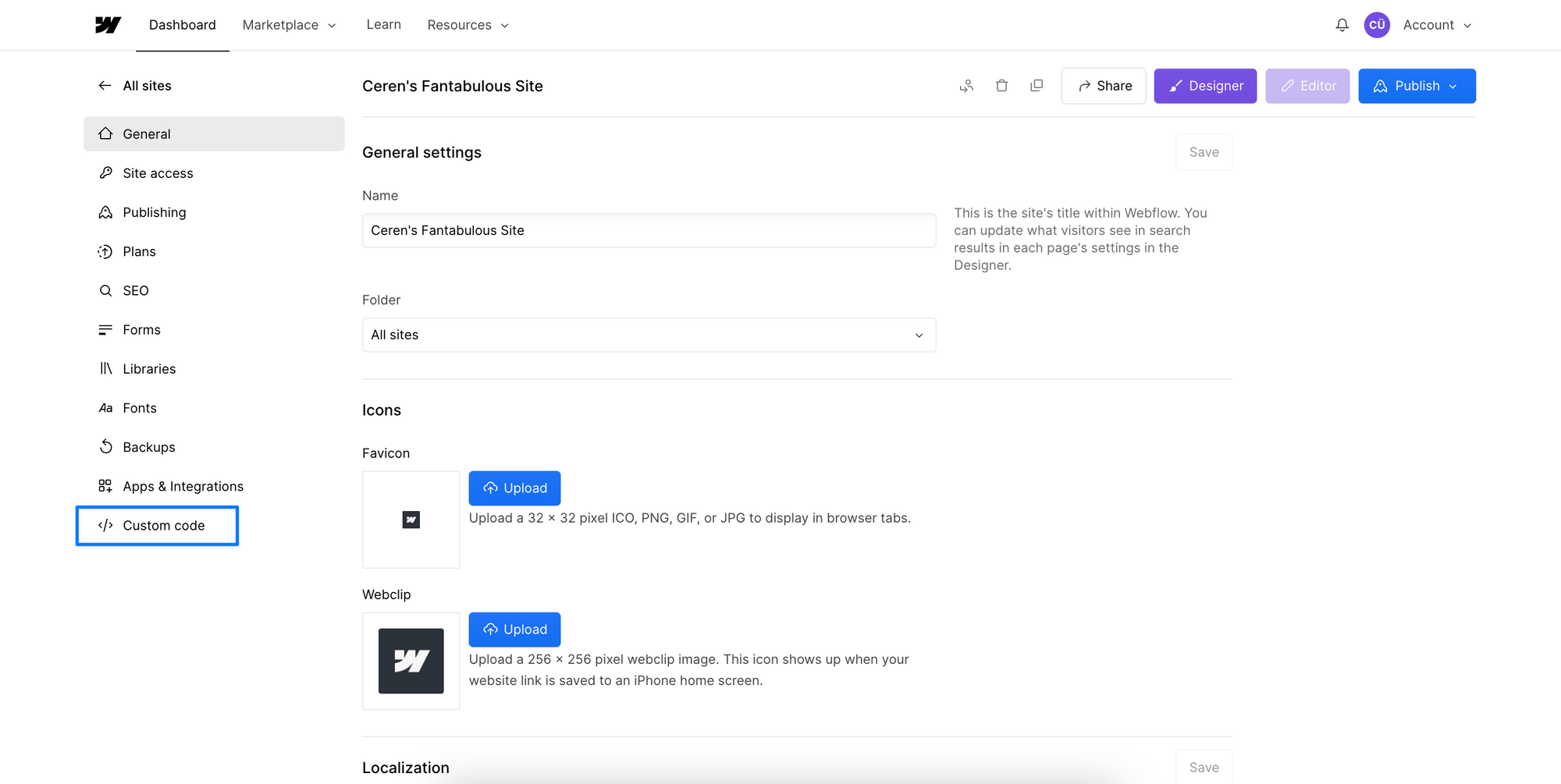Click the Webclip preview thumbnail

(x=411, y=661)
